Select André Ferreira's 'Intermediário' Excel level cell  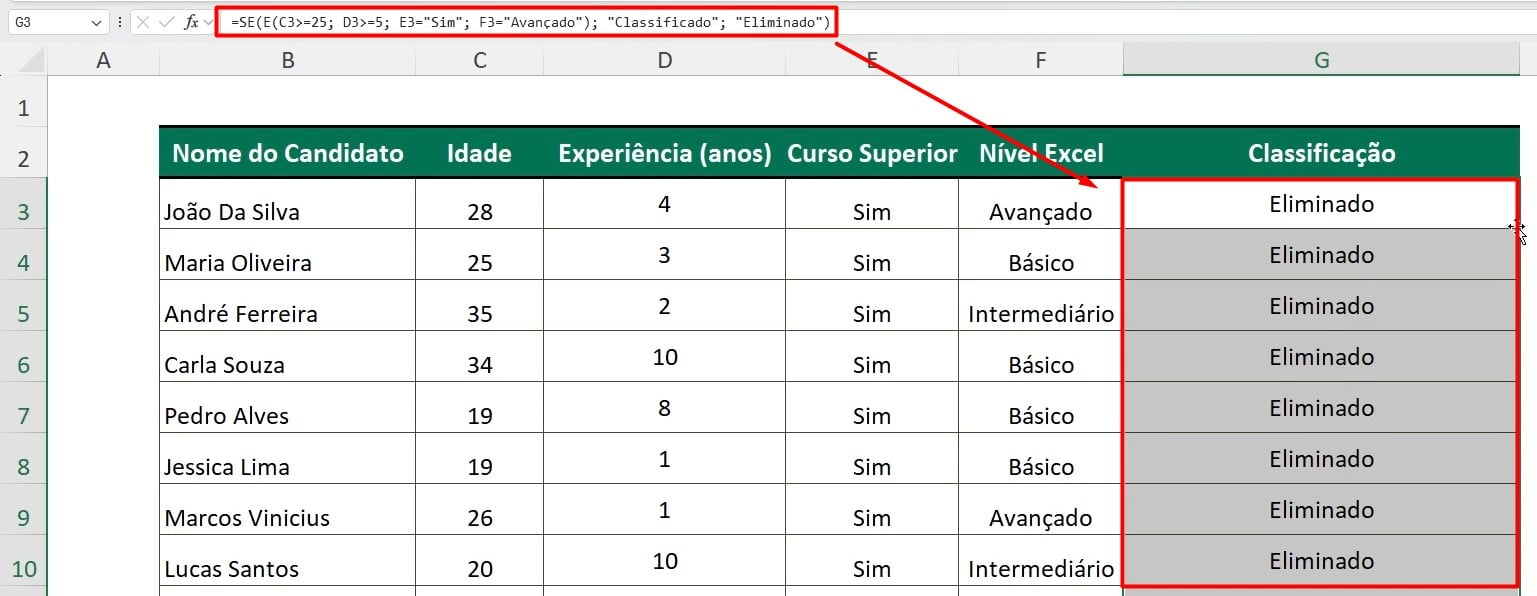[1041, 306]
